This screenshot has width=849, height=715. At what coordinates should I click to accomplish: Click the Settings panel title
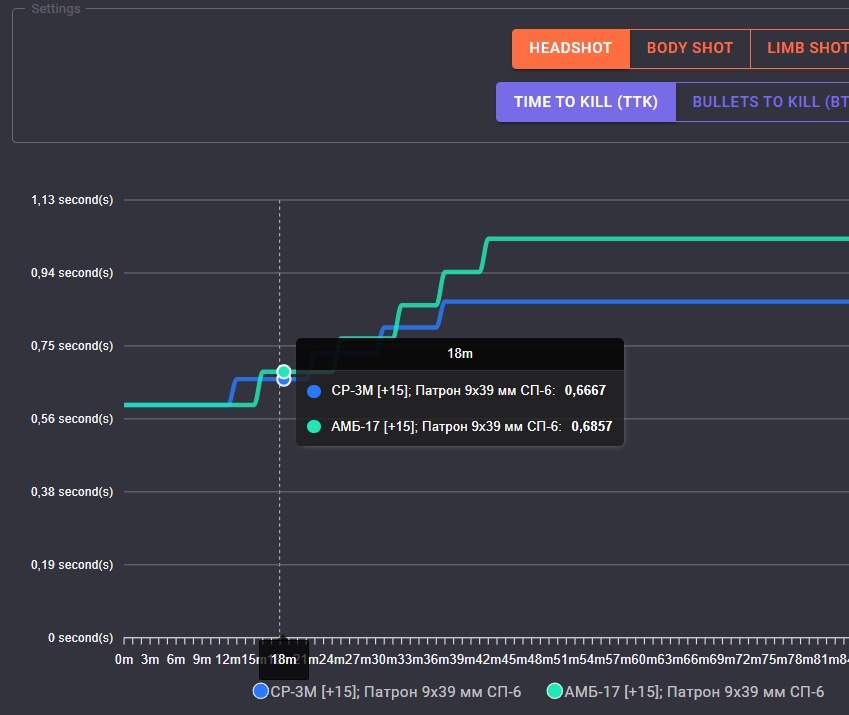pos(56,9)
